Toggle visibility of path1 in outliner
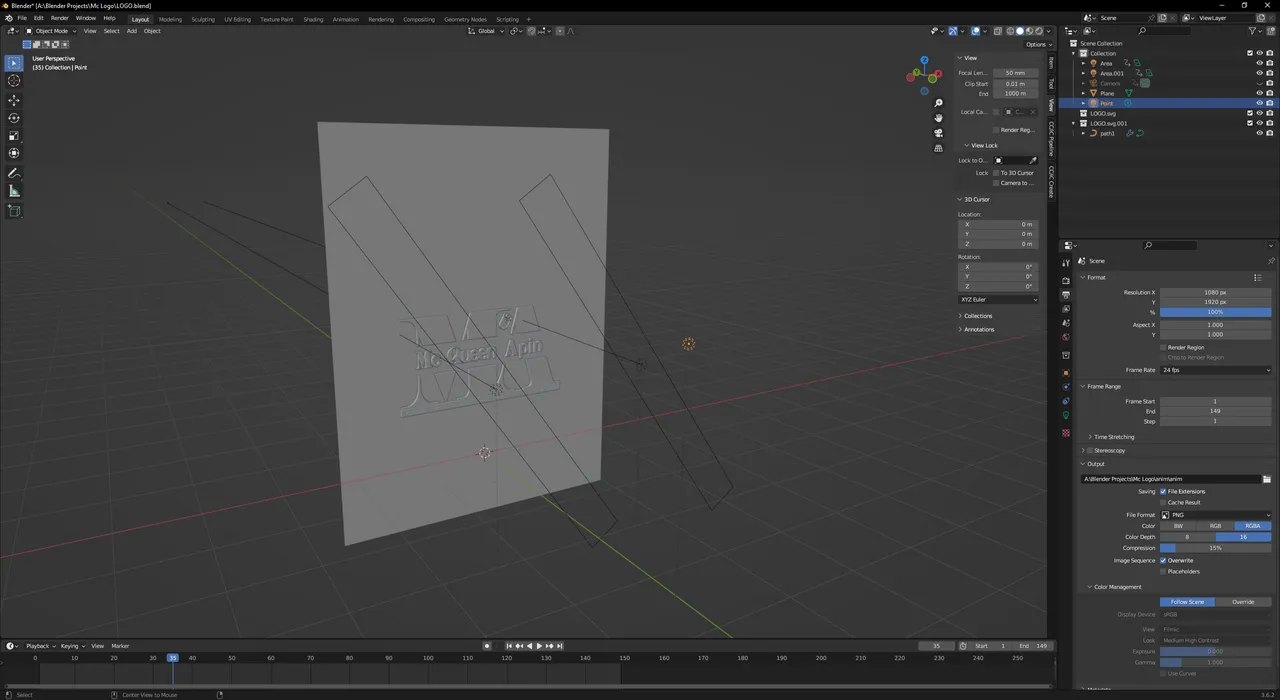This screenshot has width=1280, height=700. point(1259,133)
